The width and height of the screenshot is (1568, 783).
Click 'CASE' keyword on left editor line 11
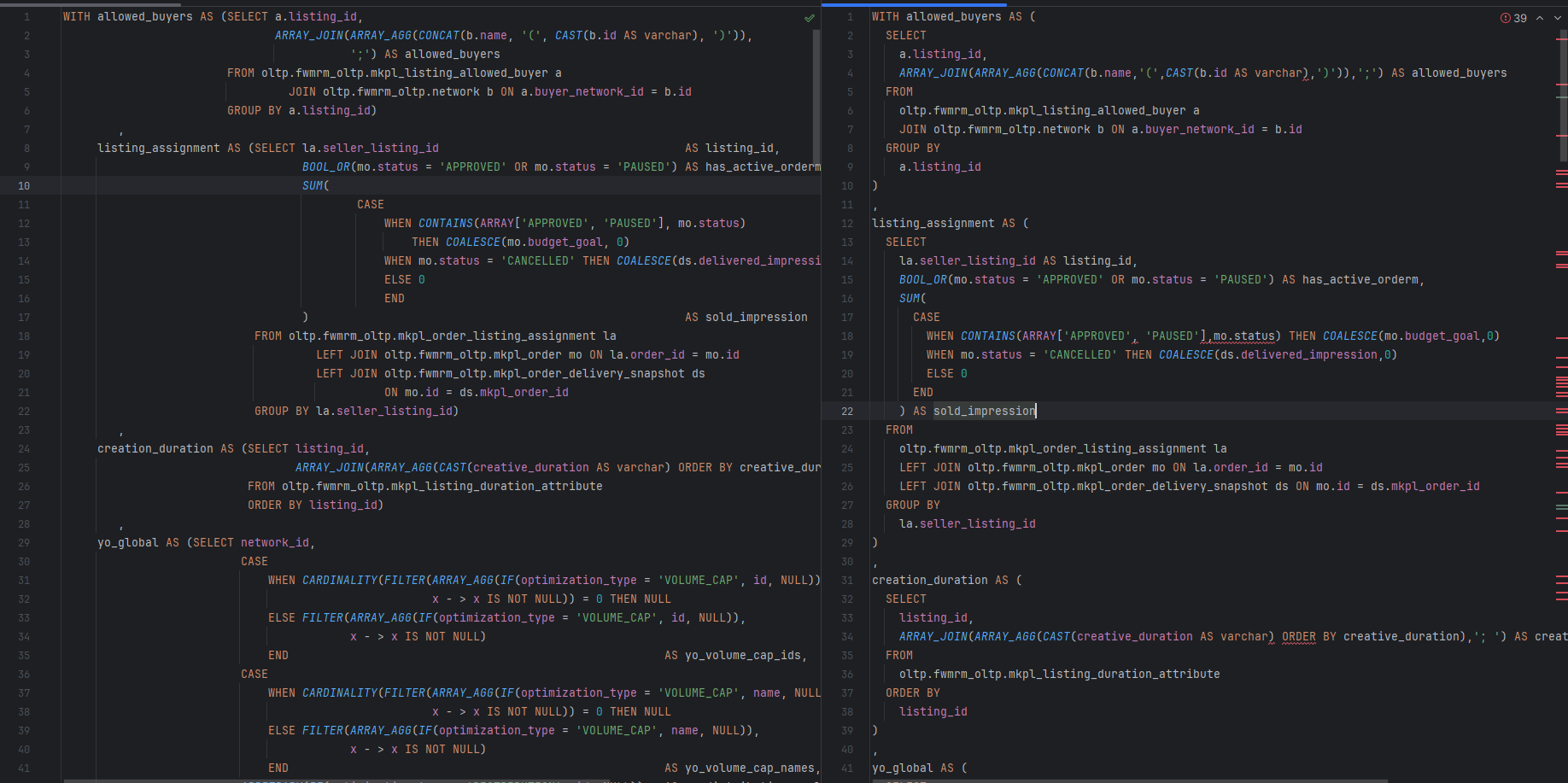pos(371,204)
